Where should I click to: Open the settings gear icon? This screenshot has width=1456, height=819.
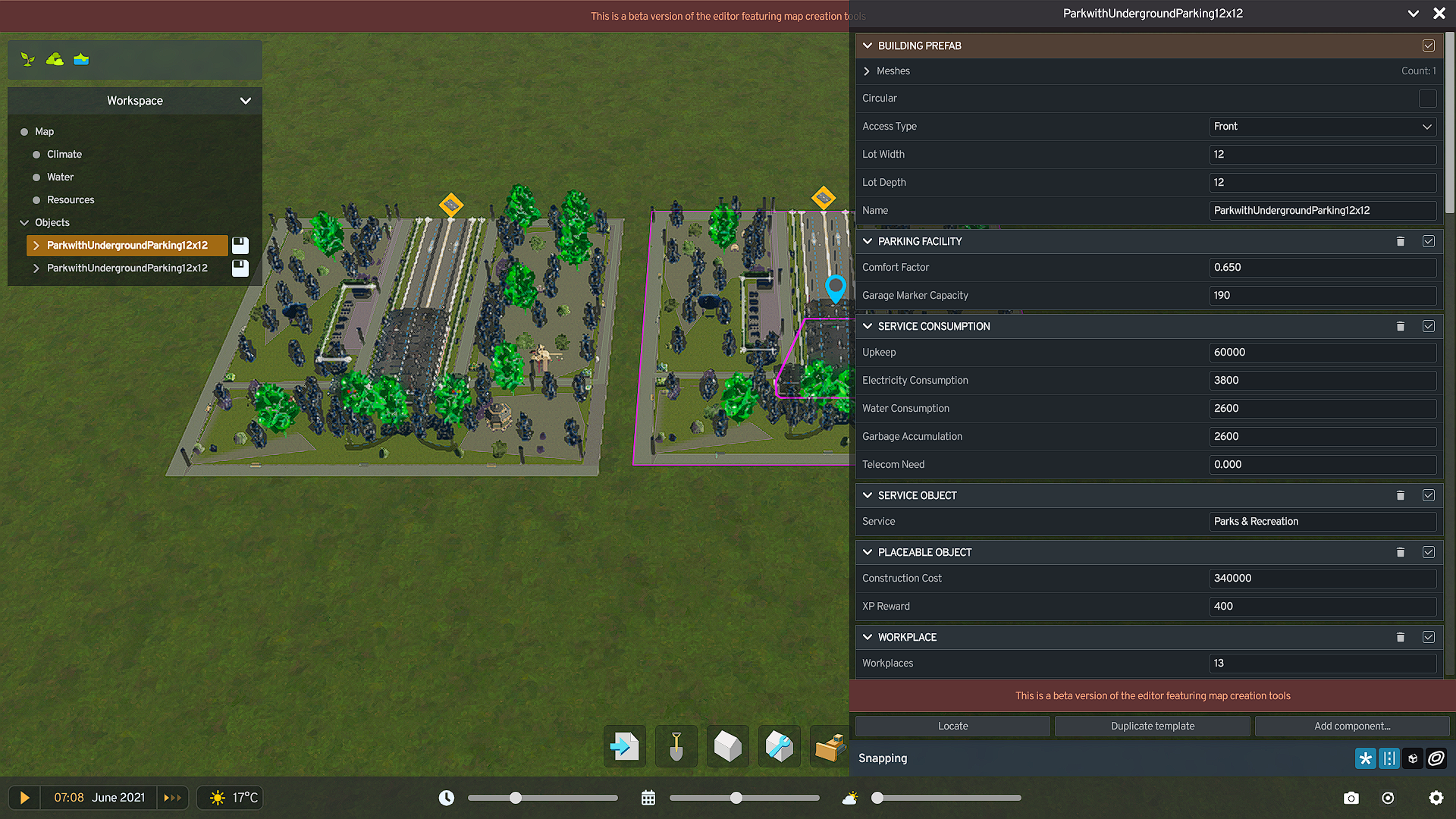pos(1436,798)
